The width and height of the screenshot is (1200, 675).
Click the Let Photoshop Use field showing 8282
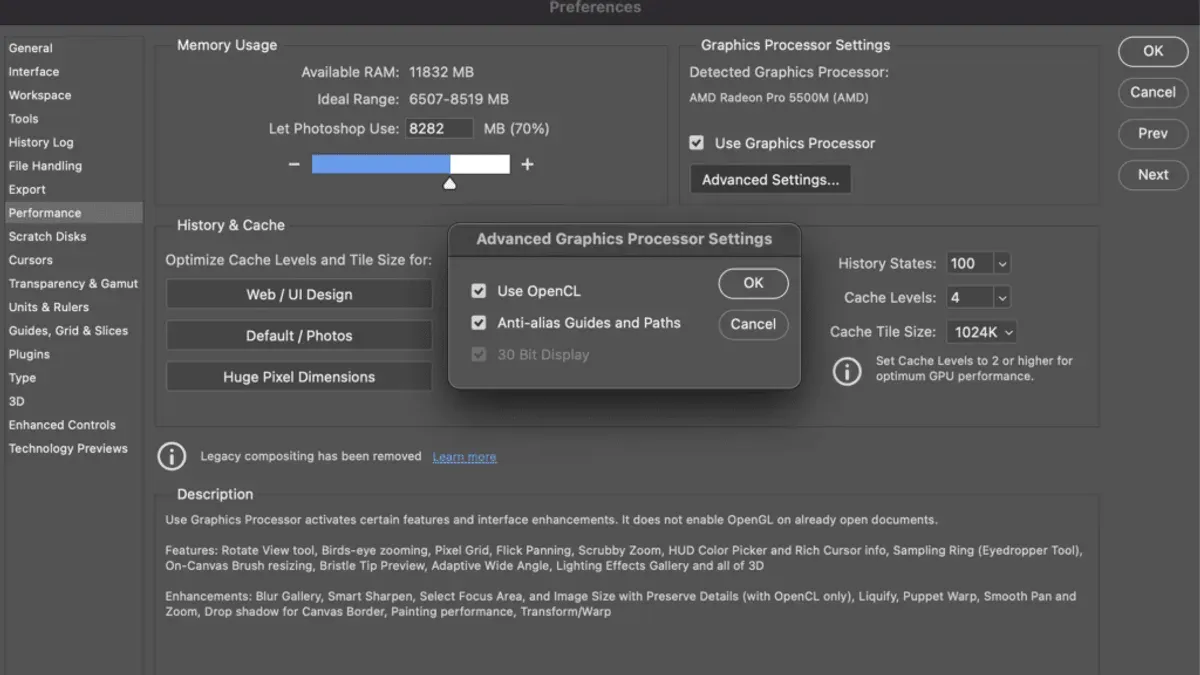439,129
